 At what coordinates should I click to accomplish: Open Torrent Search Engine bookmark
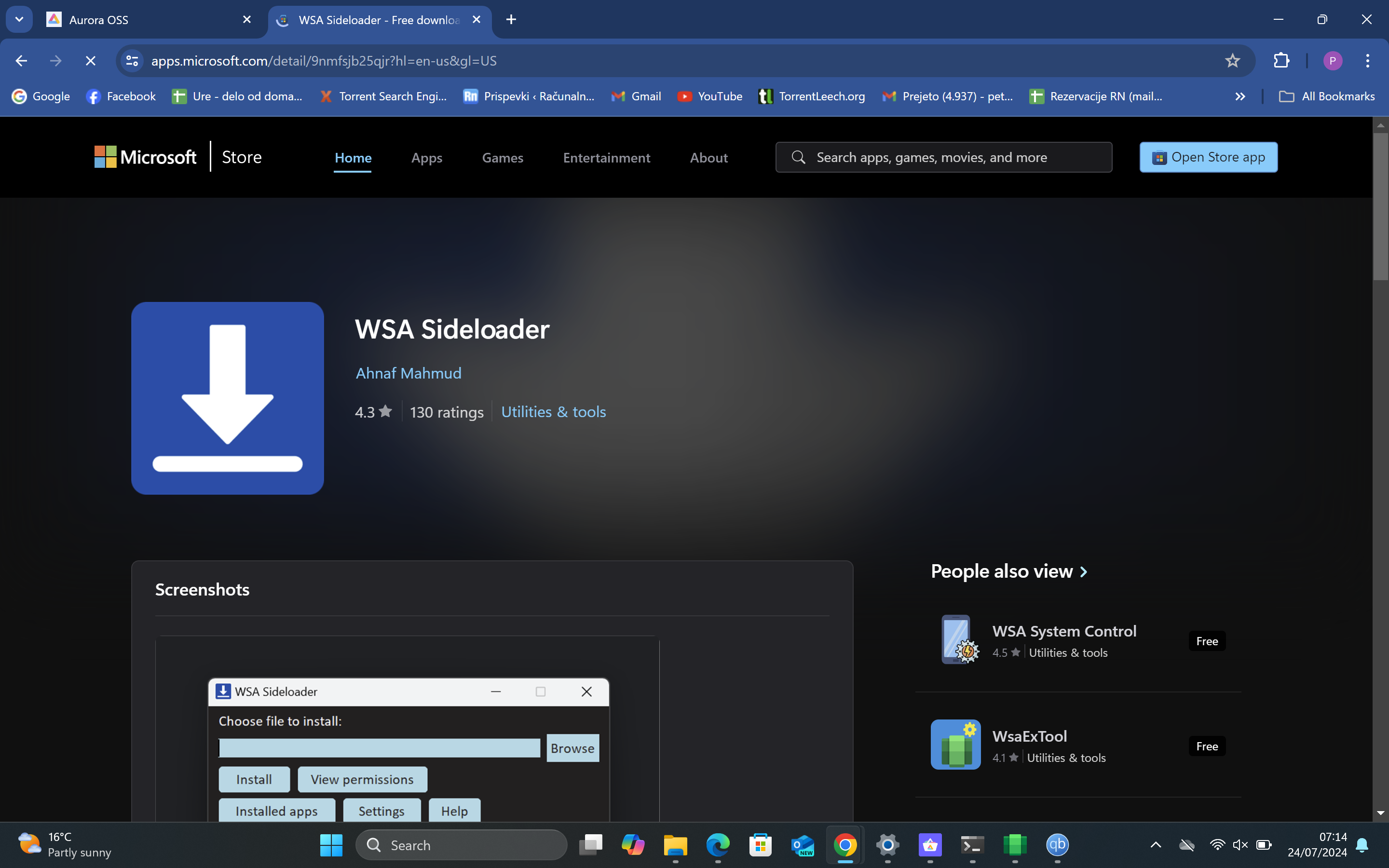[383, 96]
